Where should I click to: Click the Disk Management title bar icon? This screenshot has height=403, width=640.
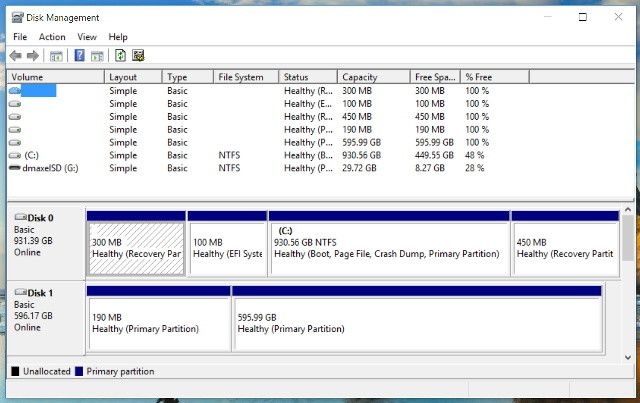[18, 18]
